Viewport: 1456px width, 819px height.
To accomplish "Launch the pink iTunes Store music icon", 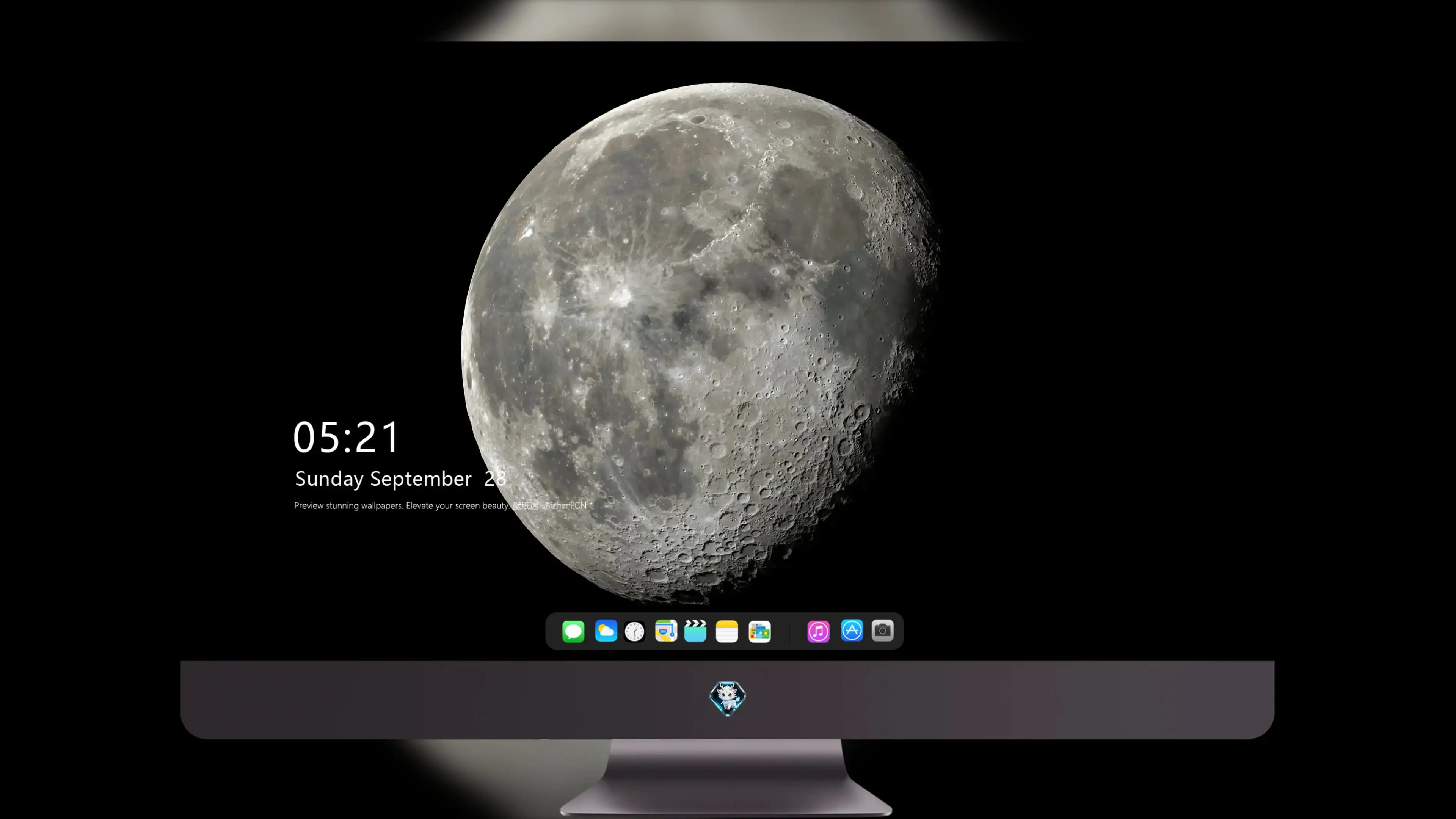I will point(819,631).
